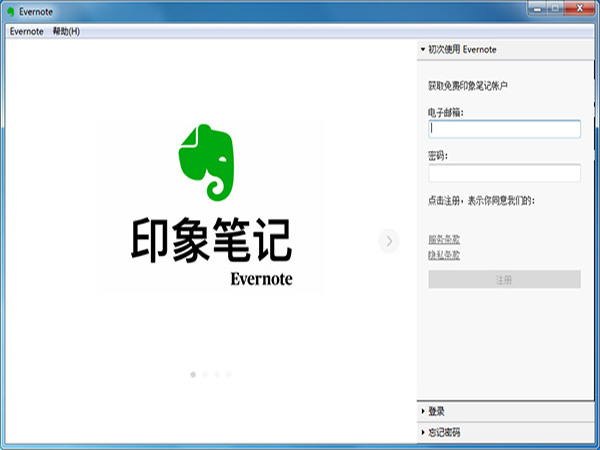This screenshot has height=450, width=600.
Task: Open the 隐私条款 link
Action: pyautogui.click(x=444, y=255)
